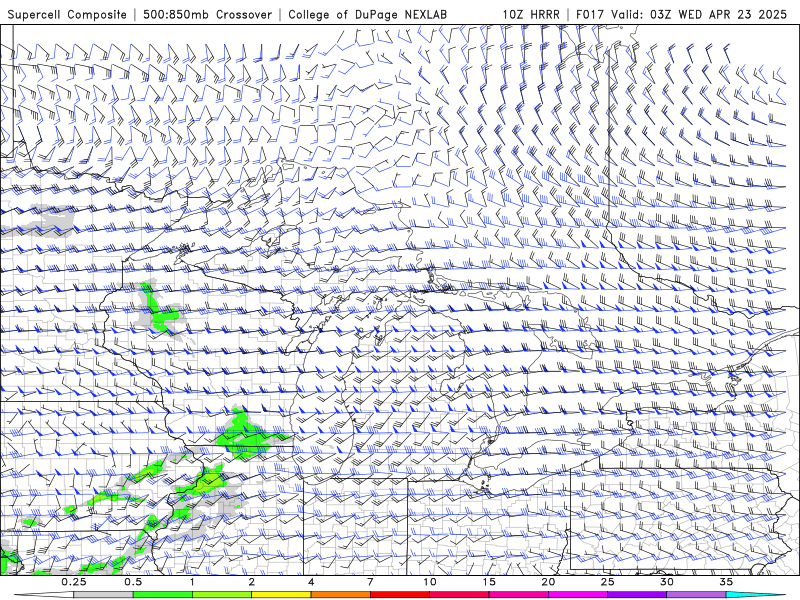Select the magenta 20–25 color bar segment
Image resolution: width=800 pixels, height=600 pixels.
(578, 595)
